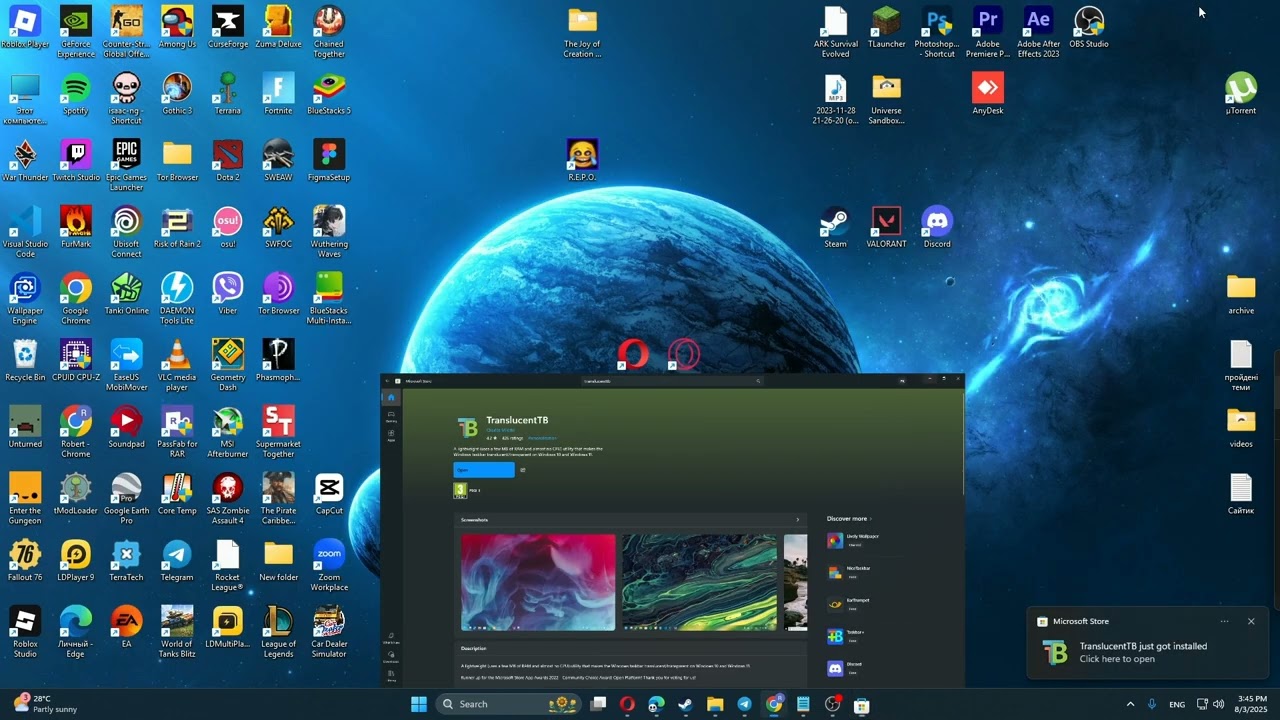This screenshot has height=720, width=1280.
Task: Select the Dota 2 desktop icon
Action: click(x=228, y=161)
